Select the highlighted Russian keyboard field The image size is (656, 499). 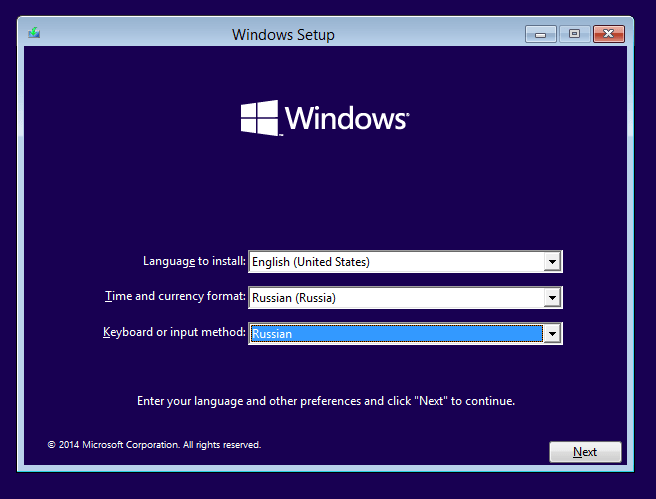(405, 334)
